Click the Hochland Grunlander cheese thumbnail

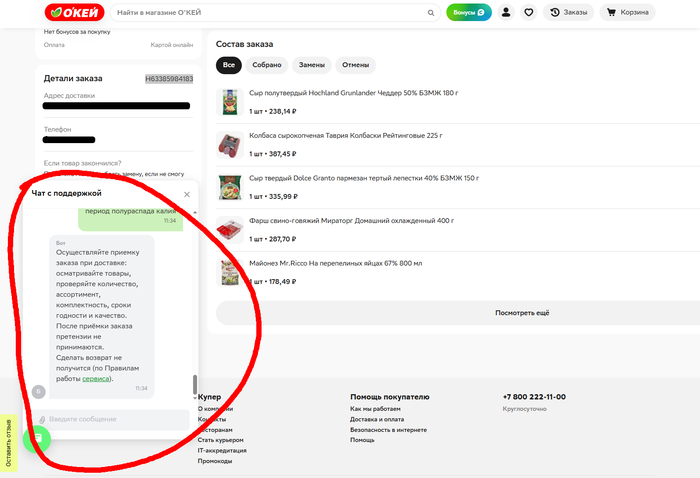coord(231,102)
